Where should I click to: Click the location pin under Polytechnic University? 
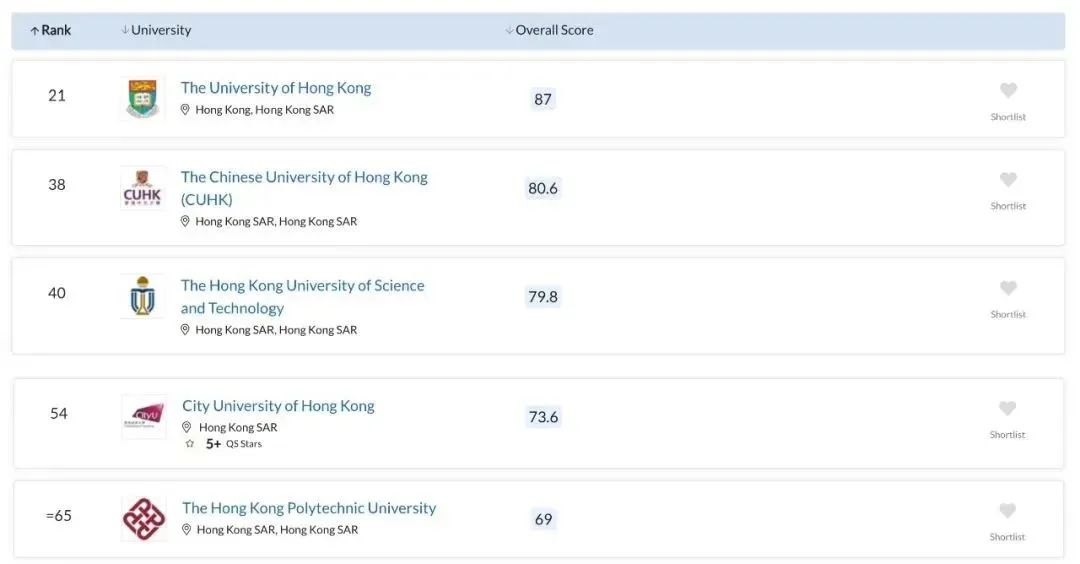(x=186, y=530)
